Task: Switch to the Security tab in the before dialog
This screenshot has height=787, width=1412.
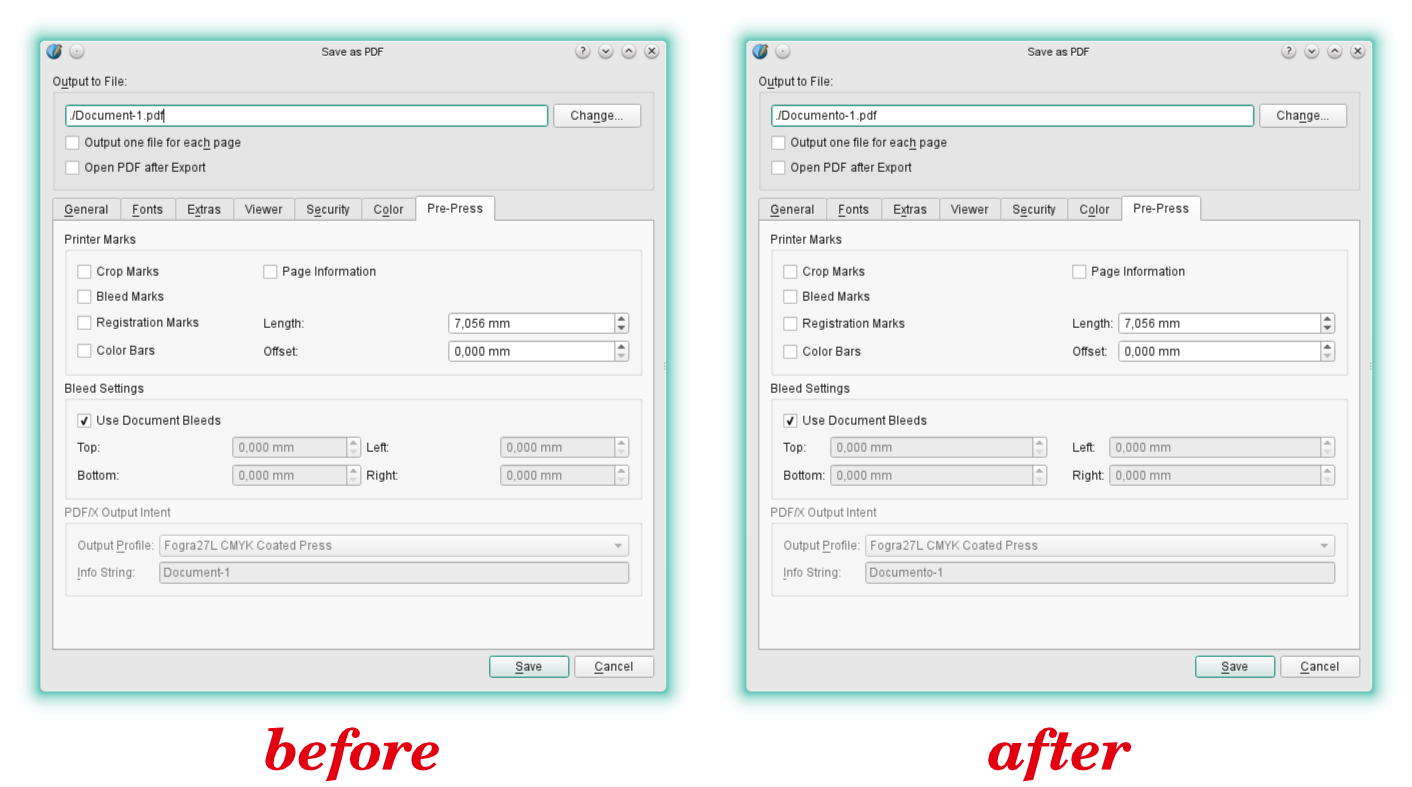Action: [328, 210]
